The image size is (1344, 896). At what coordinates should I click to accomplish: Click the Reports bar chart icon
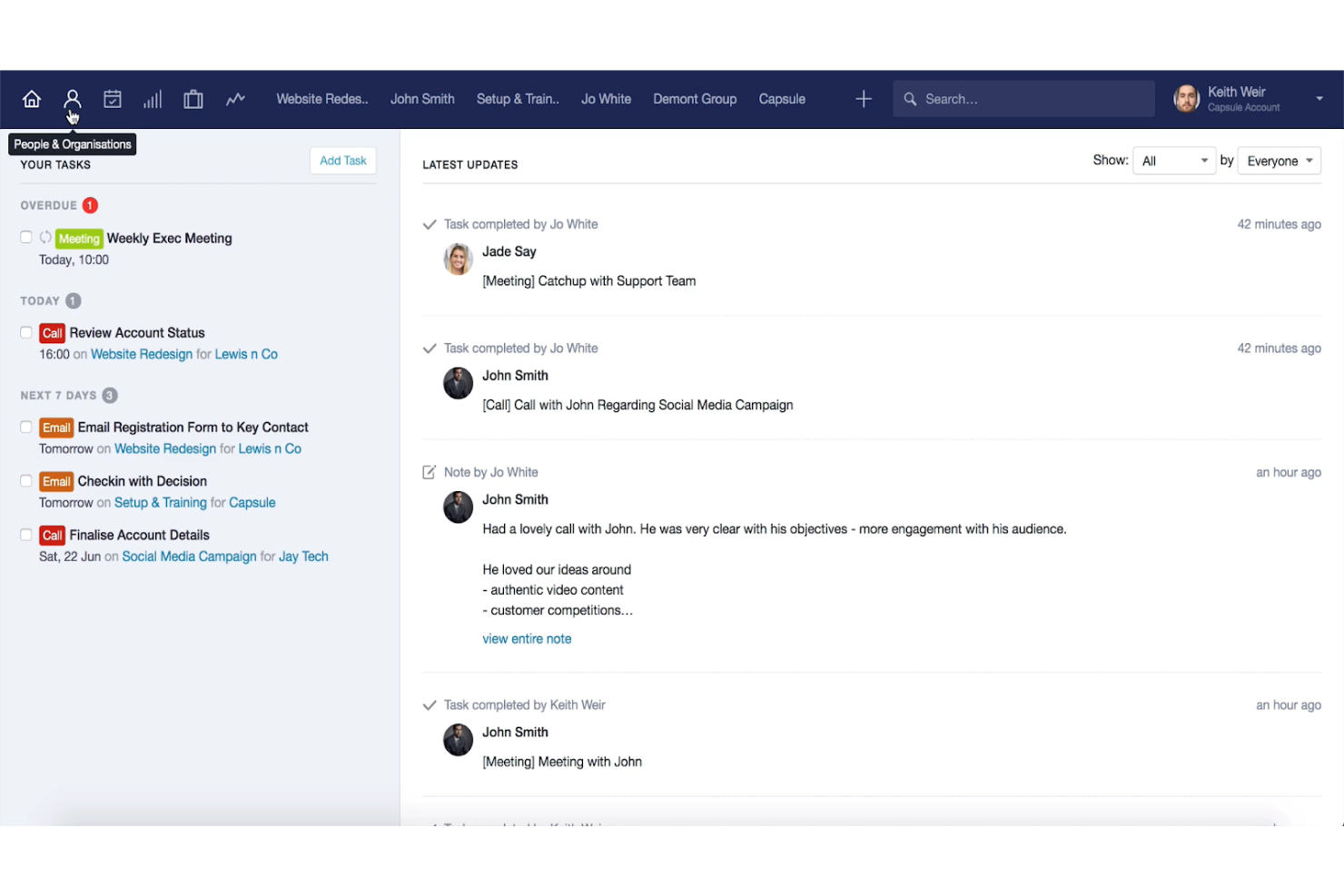[152, 98]
